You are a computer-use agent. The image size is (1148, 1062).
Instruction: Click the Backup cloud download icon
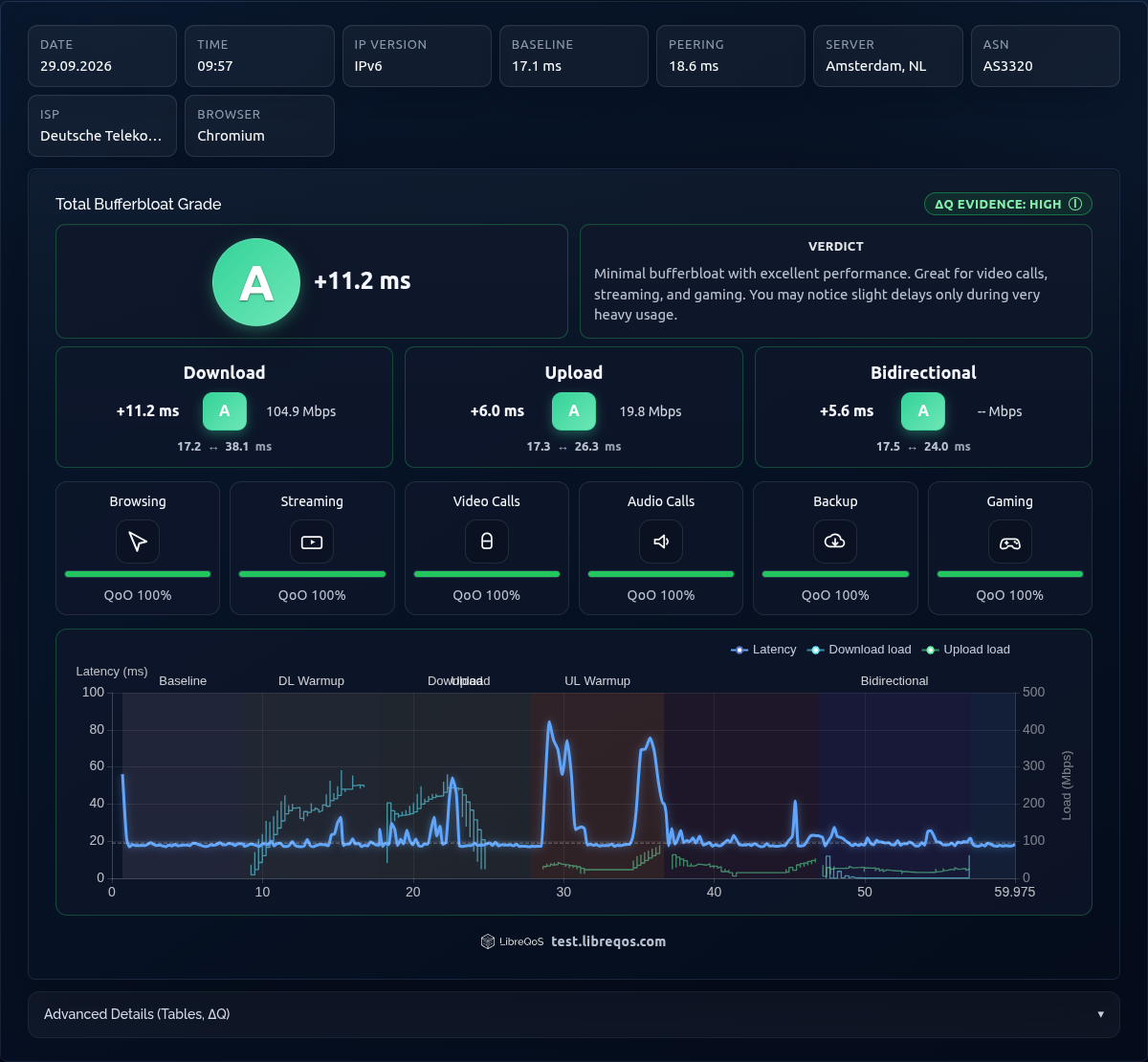tap(835, 542)
